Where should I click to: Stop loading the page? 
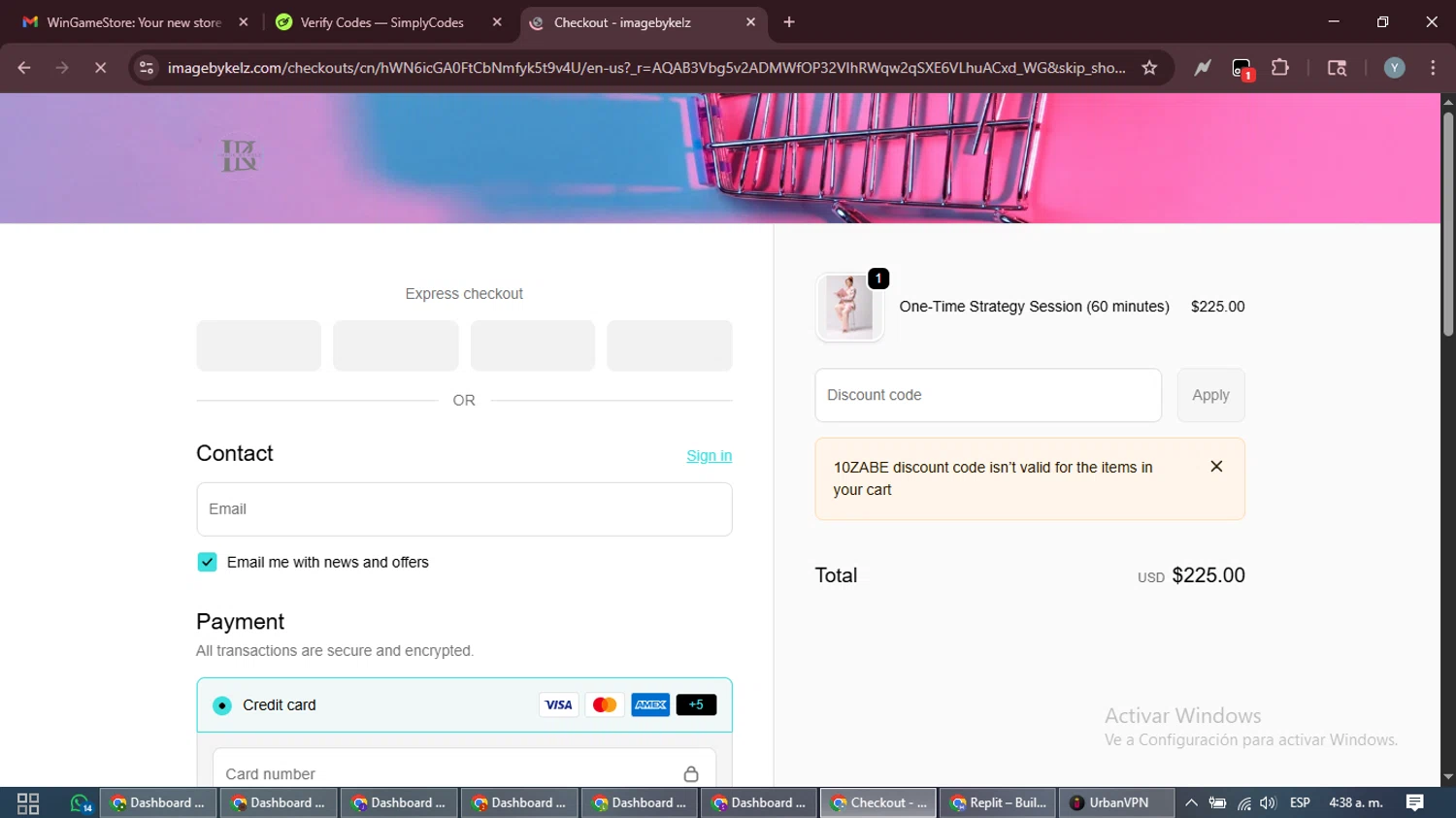click(100, 68)
